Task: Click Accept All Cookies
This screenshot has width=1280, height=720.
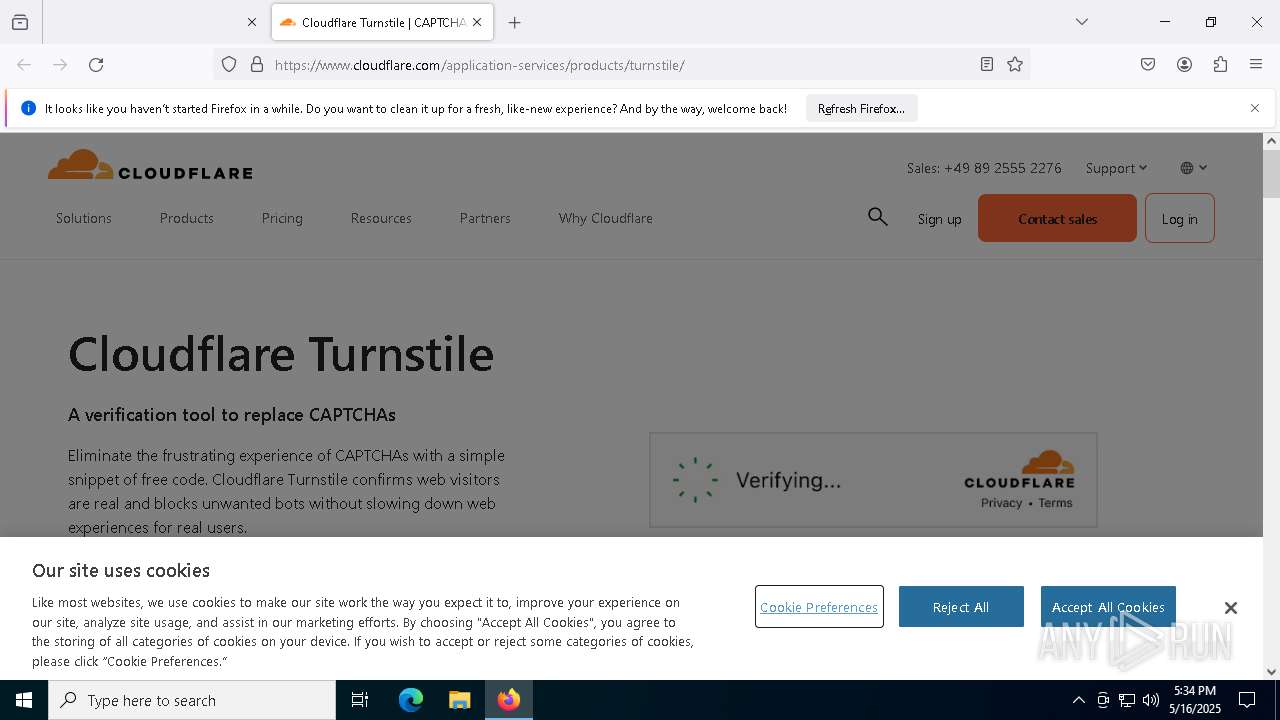Action: coord(1108,607)
